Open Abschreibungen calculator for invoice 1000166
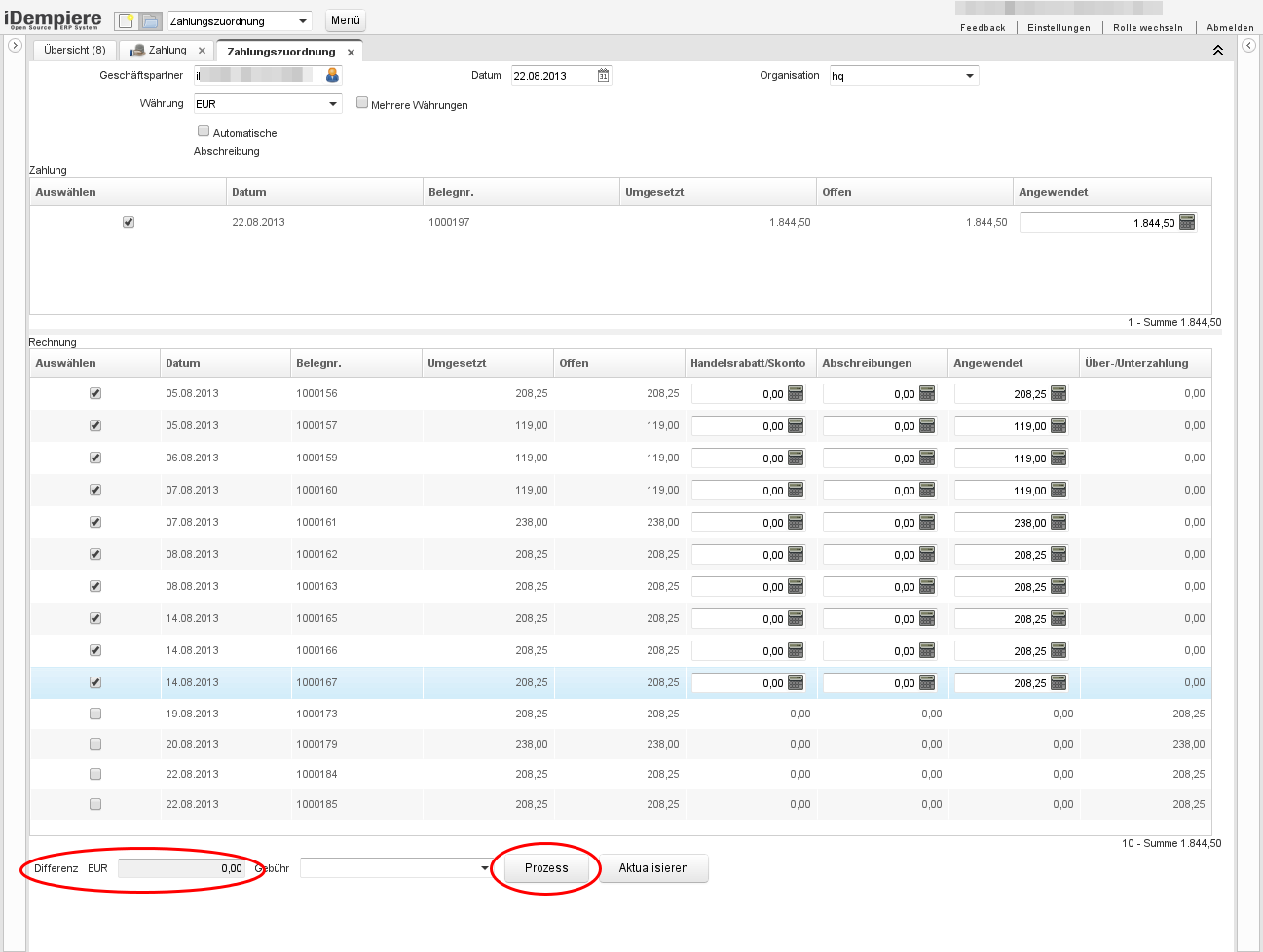 (927, 650)
